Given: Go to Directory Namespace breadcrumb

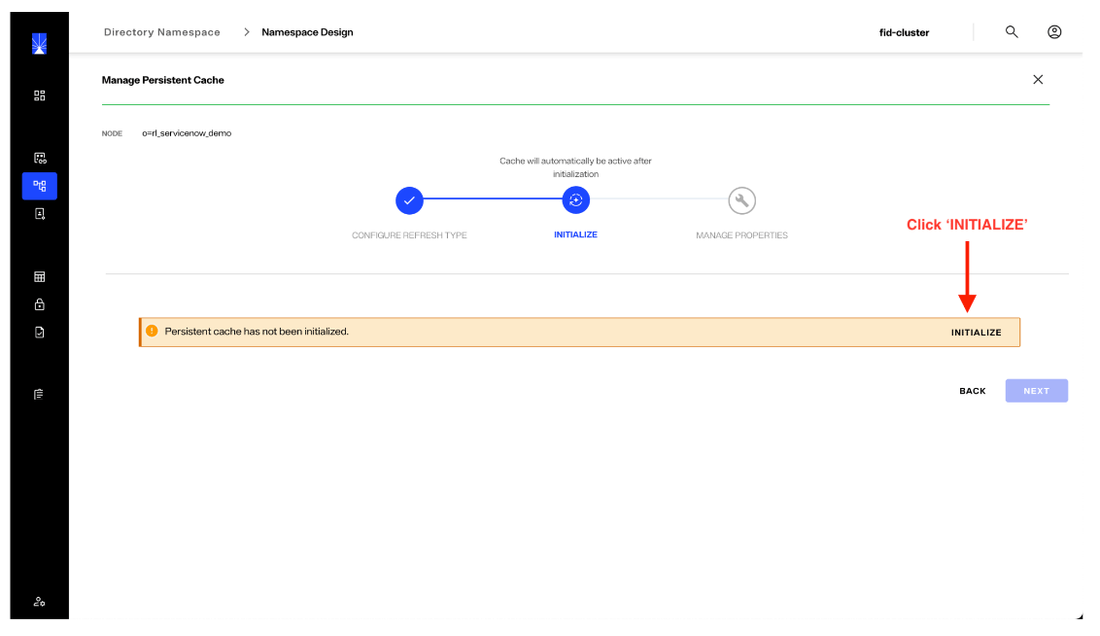Looking at the screenshot, I should [162, 32].
